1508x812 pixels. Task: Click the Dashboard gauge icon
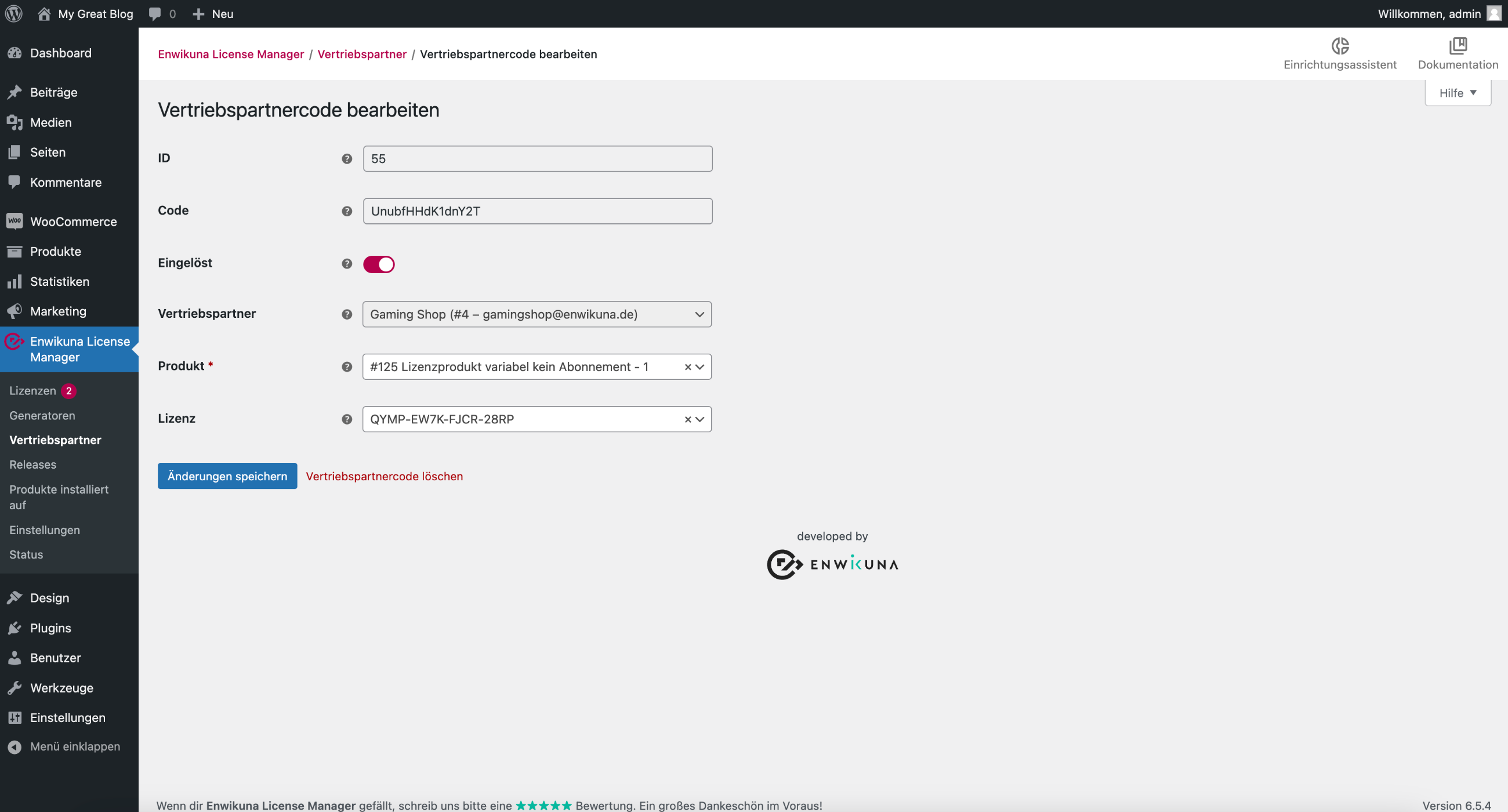pos(14,53)
